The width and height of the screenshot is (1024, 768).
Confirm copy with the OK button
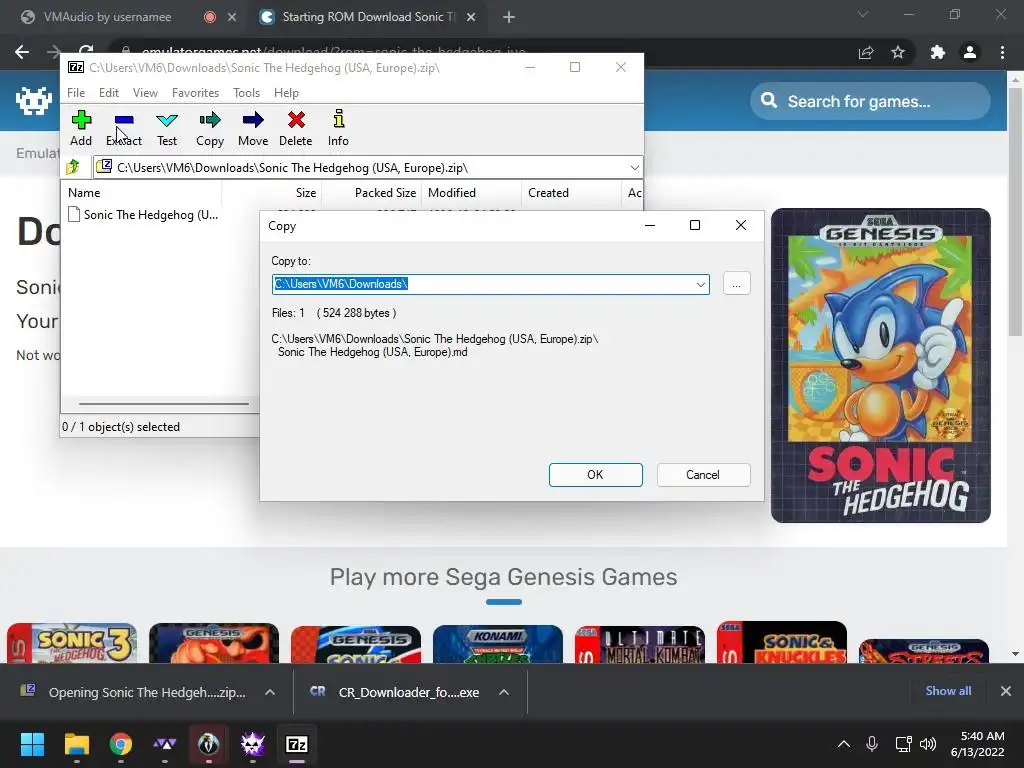(x=596, y=475)
